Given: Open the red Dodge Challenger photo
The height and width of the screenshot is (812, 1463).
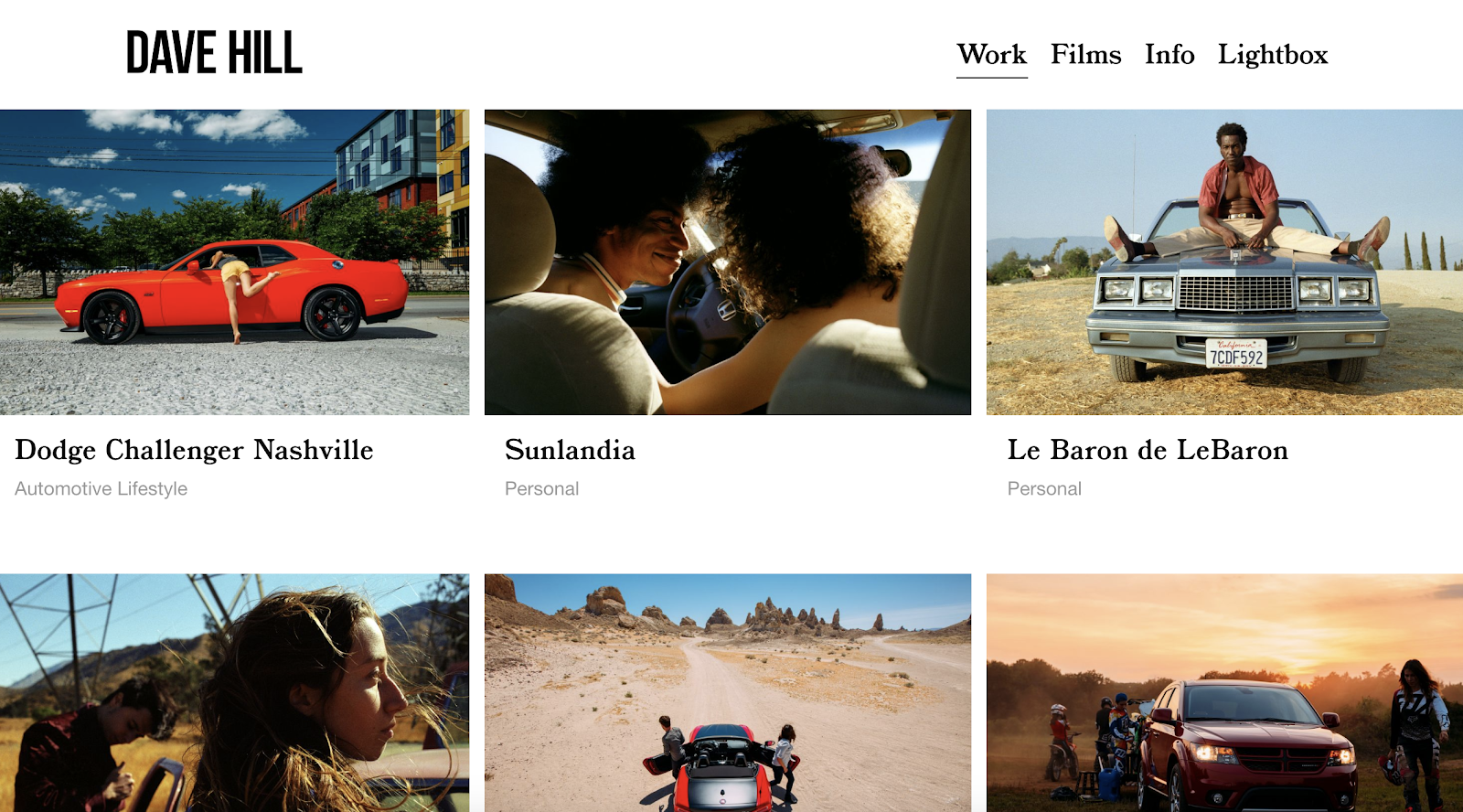Looking at the screenshot, I should click(234, 262).
